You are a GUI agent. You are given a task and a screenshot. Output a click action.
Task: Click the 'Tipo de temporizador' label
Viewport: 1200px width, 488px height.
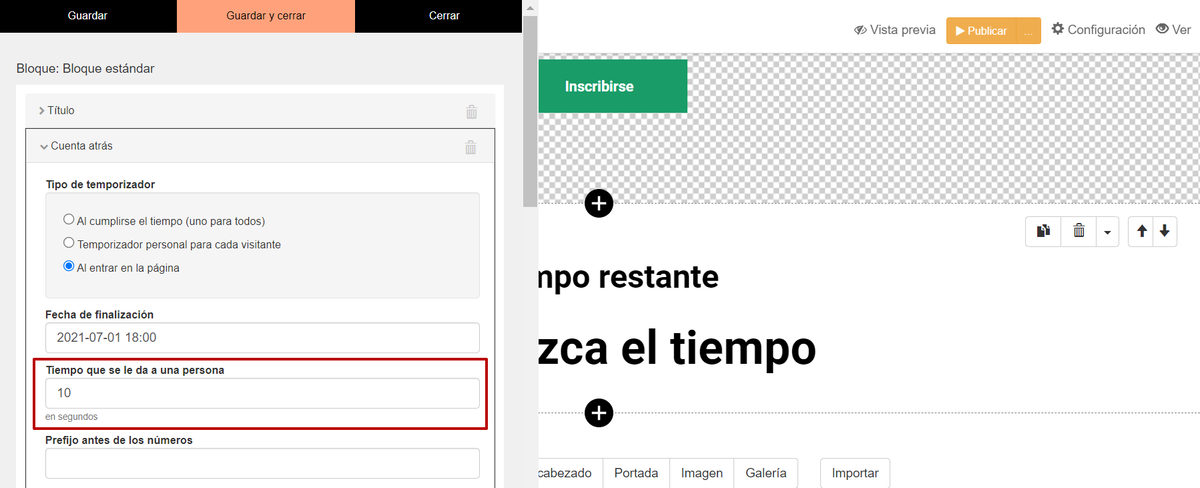[x=100, y=184]
